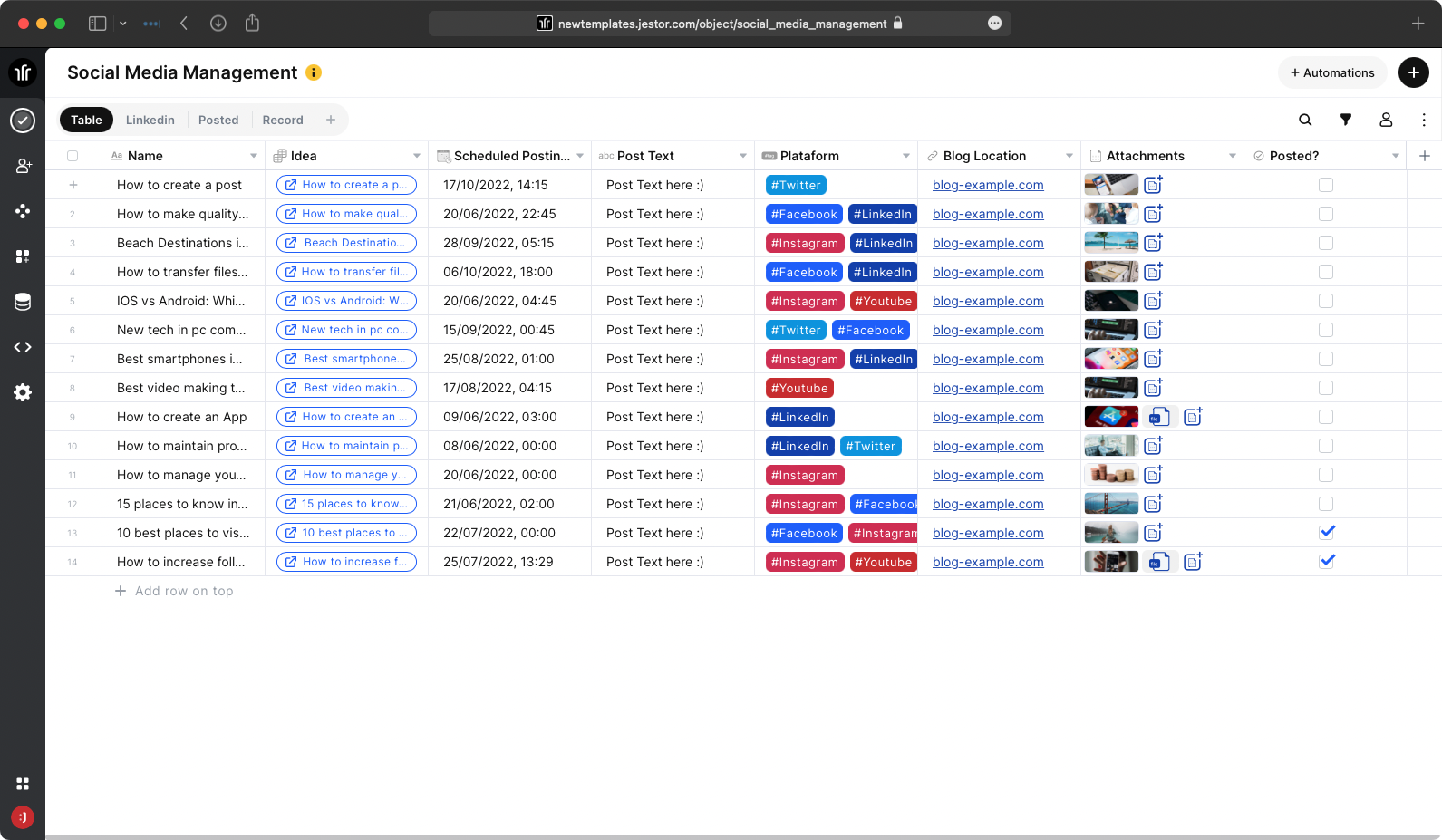Add a new column with the plus icon

[x=1425, y=156]
